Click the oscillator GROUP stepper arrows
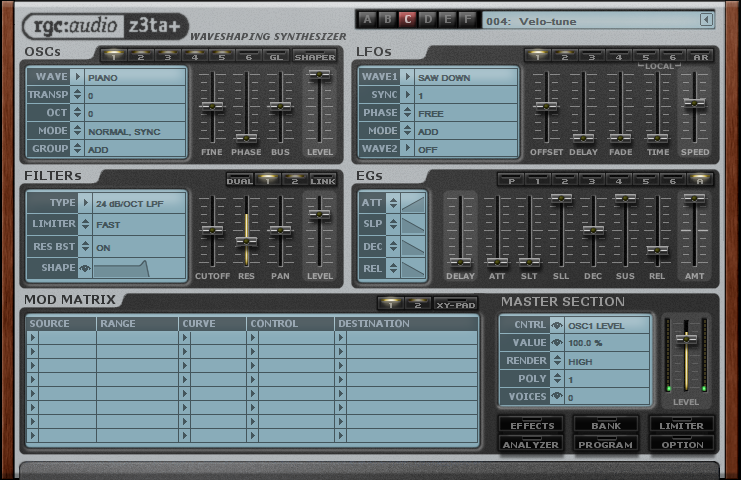Image resolution: width=741 pixels, height=480 pixels. pyautogui.click(x=78, y=149)
